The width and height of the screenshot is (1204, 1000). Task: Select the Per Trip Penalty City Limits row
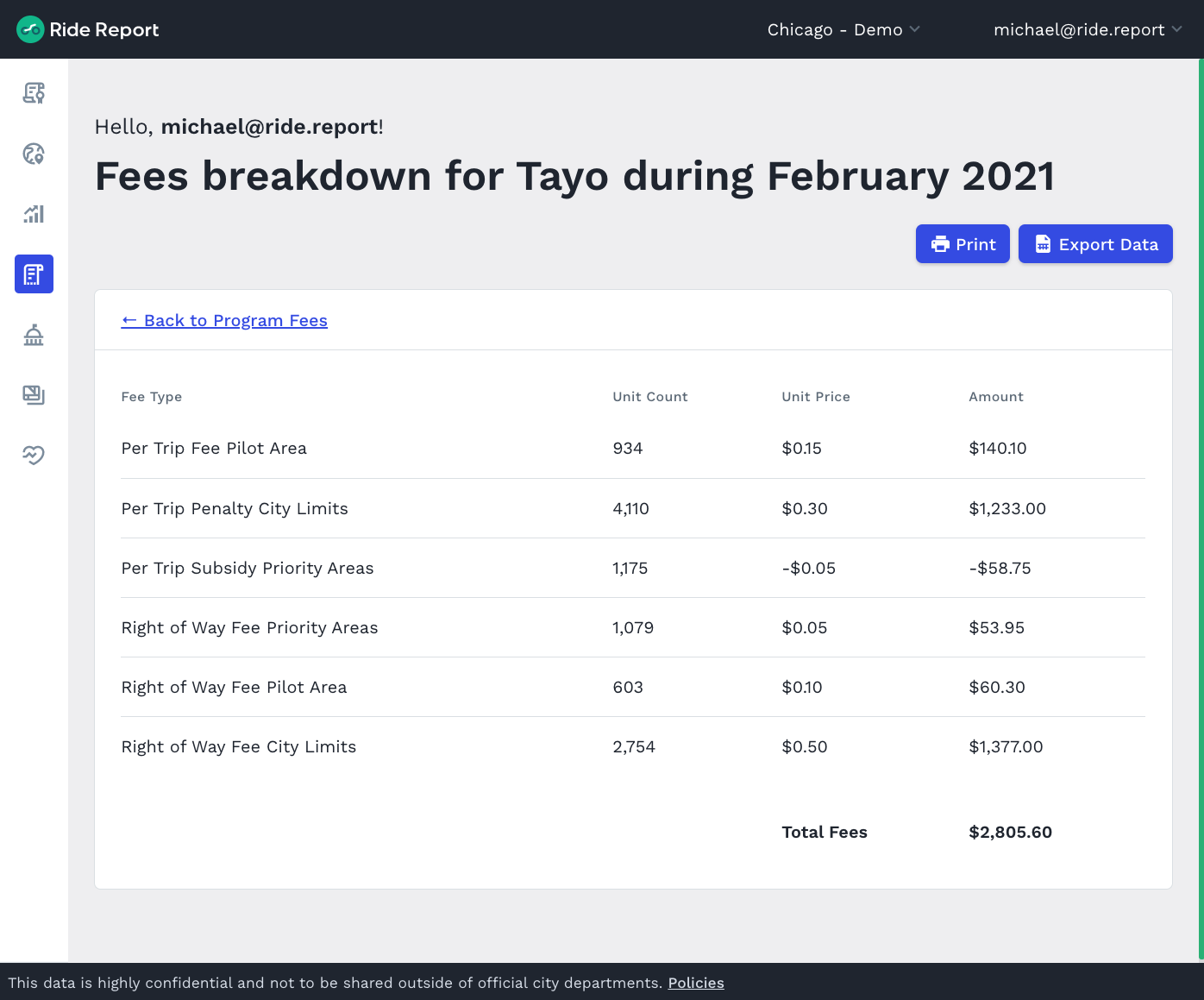point(235,508)
